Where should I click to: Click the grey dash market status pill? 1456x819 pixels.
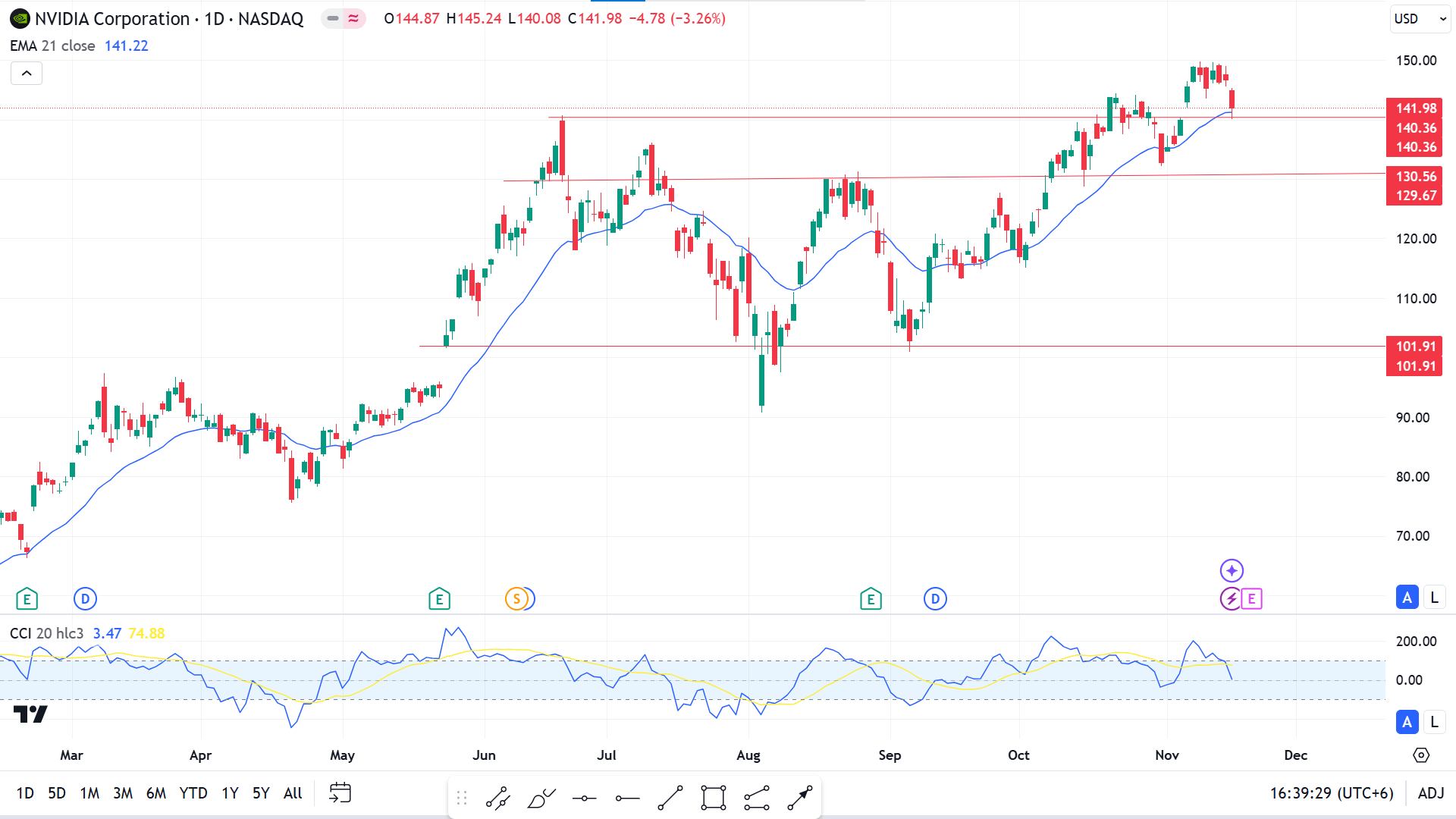[332, 18]
